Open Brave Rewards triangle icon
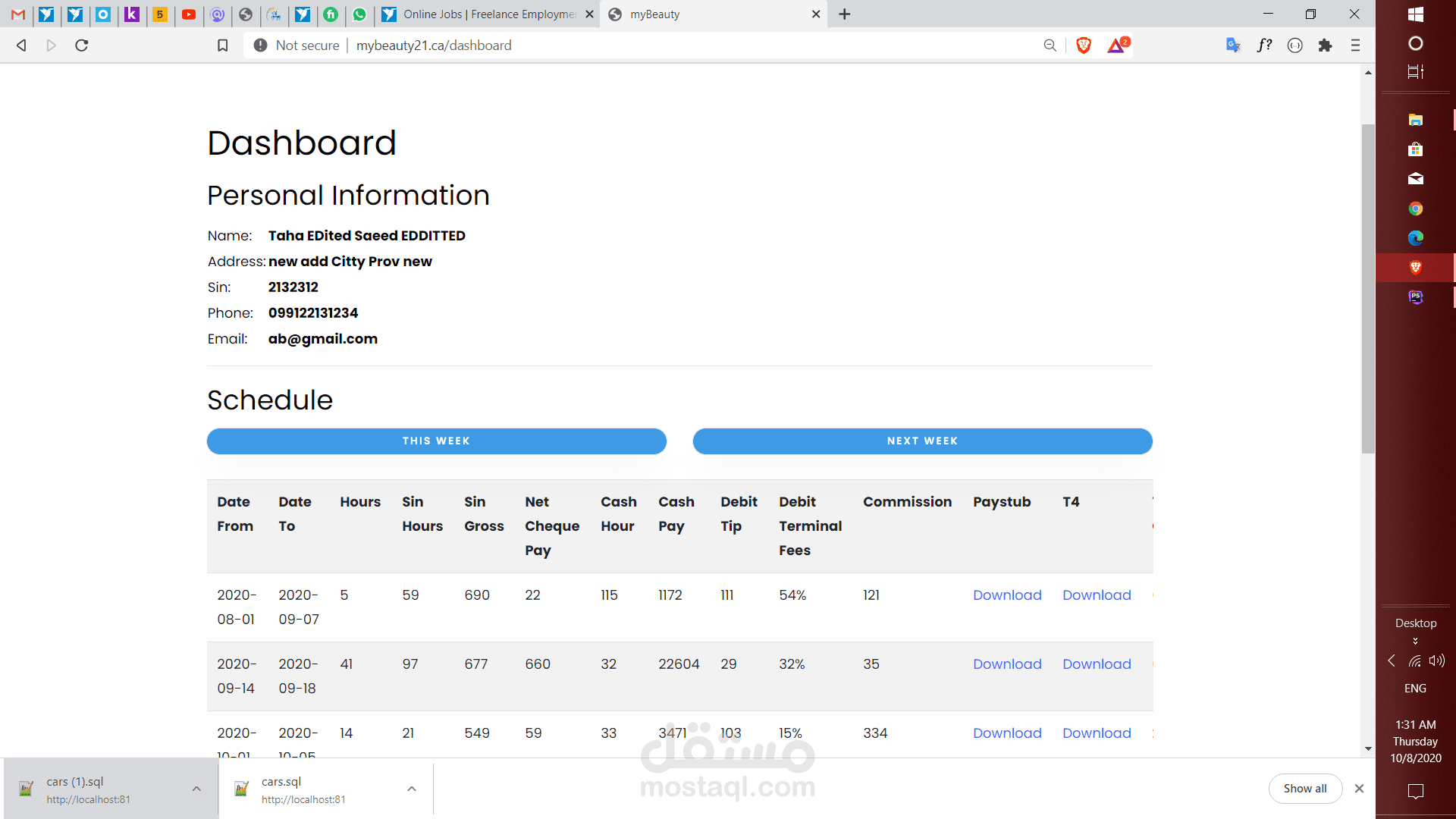The height and width of the screenshot is (819, 1456). (1116, 45)
